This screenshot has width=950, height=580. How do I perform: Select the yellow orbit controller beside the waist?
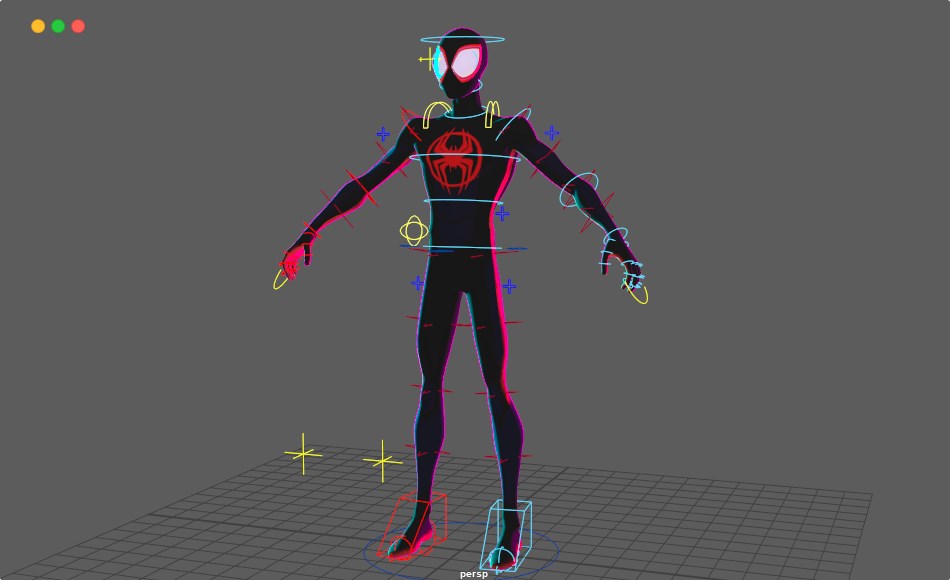pyautogui.click(x=414, y=228)
